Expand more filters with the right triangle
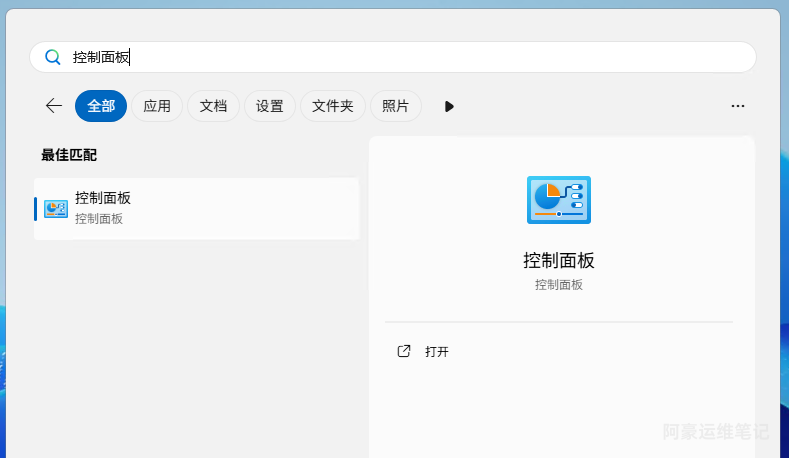Image resolution: width=789 pixels, height=458 pixels. pos(449,106)
